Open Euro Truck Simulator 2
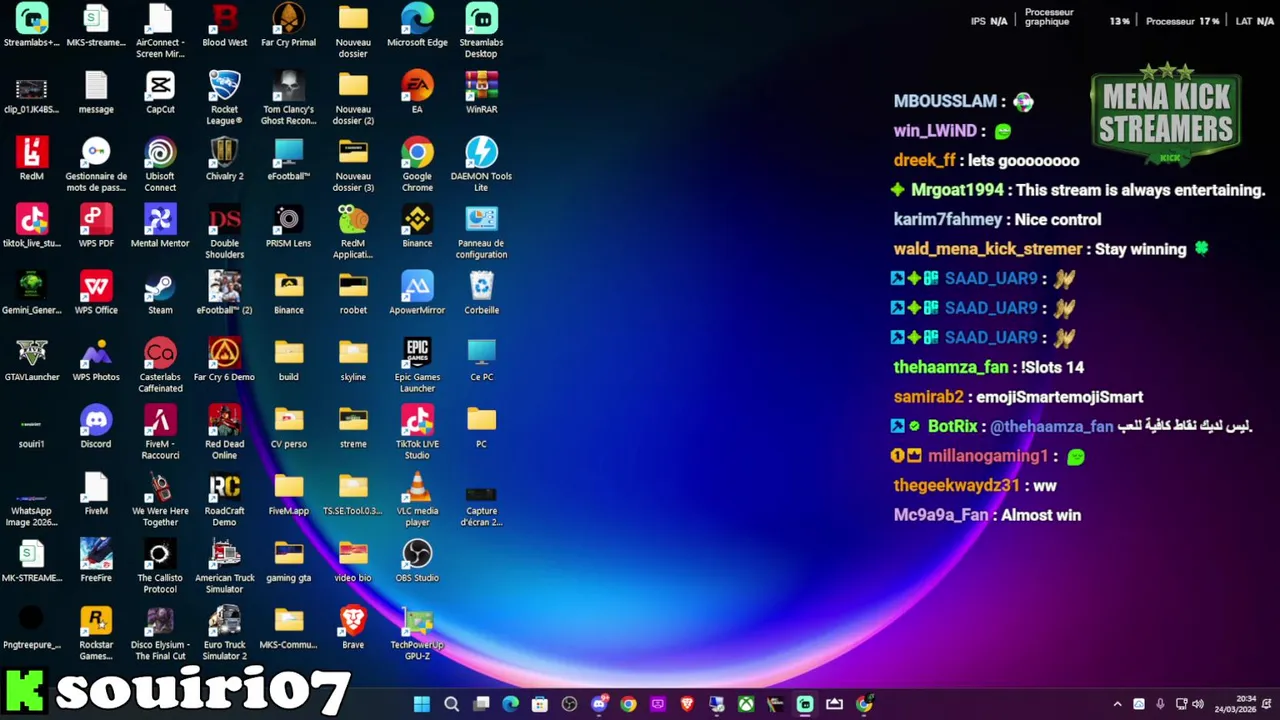The image size is (1280, 720). 224,634
